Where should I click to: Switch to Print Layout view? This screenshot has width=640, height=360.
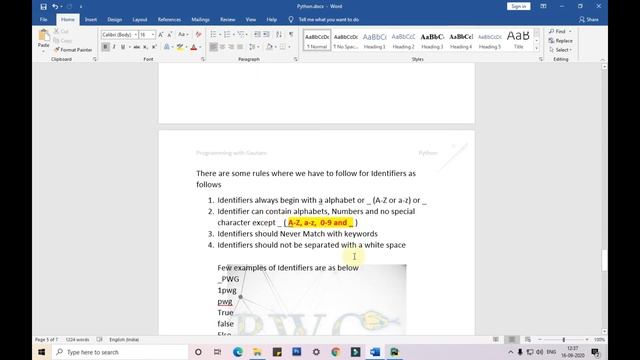[511, 340]
